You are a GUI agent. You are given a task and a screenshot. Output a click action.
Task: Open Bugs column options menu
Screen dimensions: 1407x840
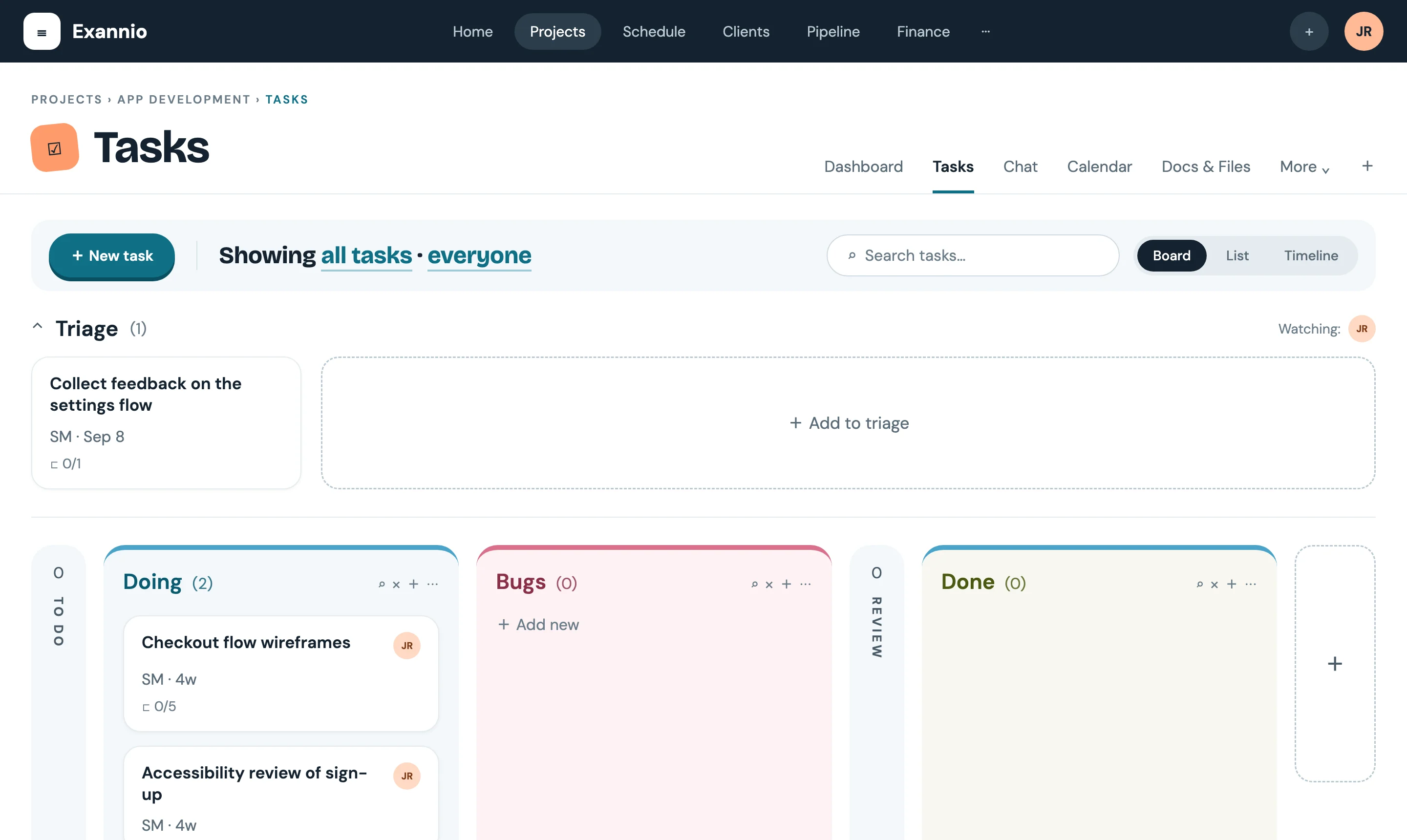coord(805,584)
